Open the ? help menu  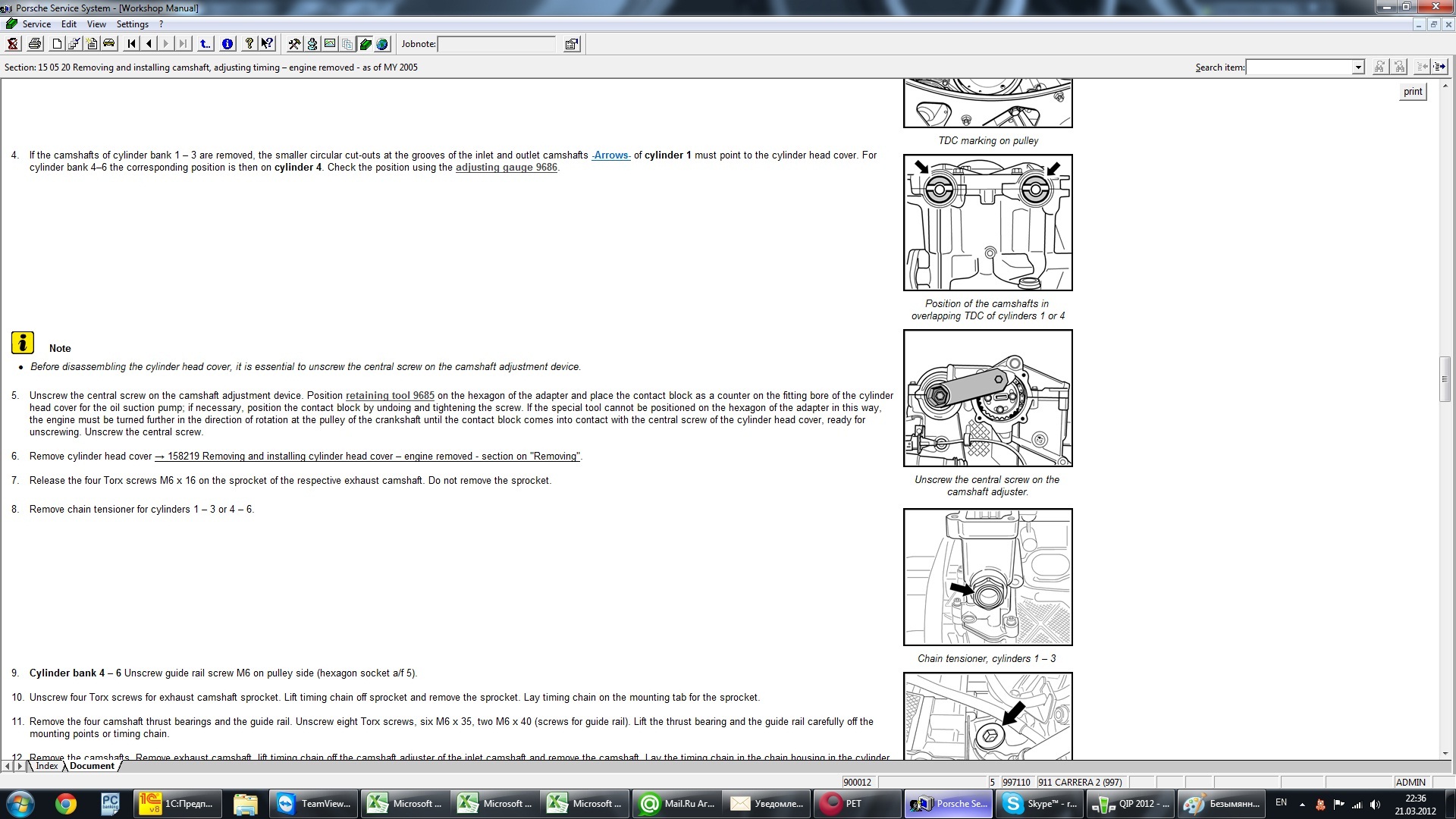coord(161,24)
